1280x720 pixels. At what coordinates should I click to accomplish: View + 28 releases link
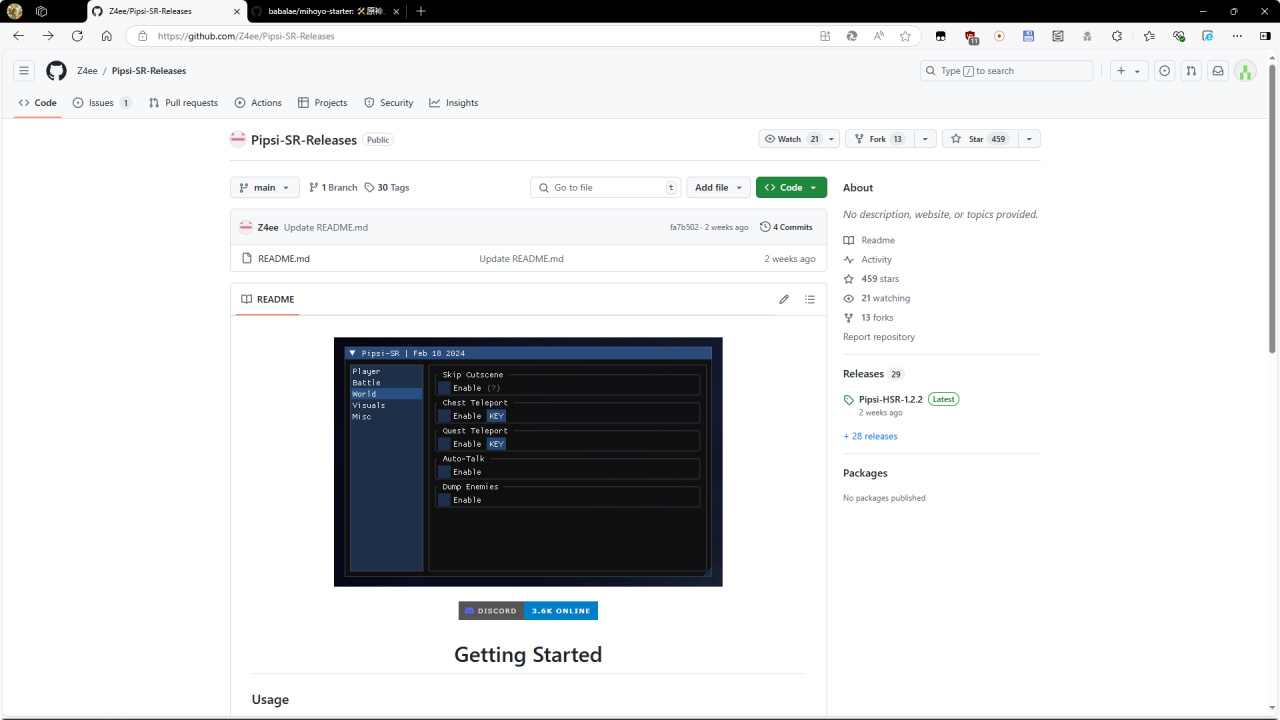[870, 436]
